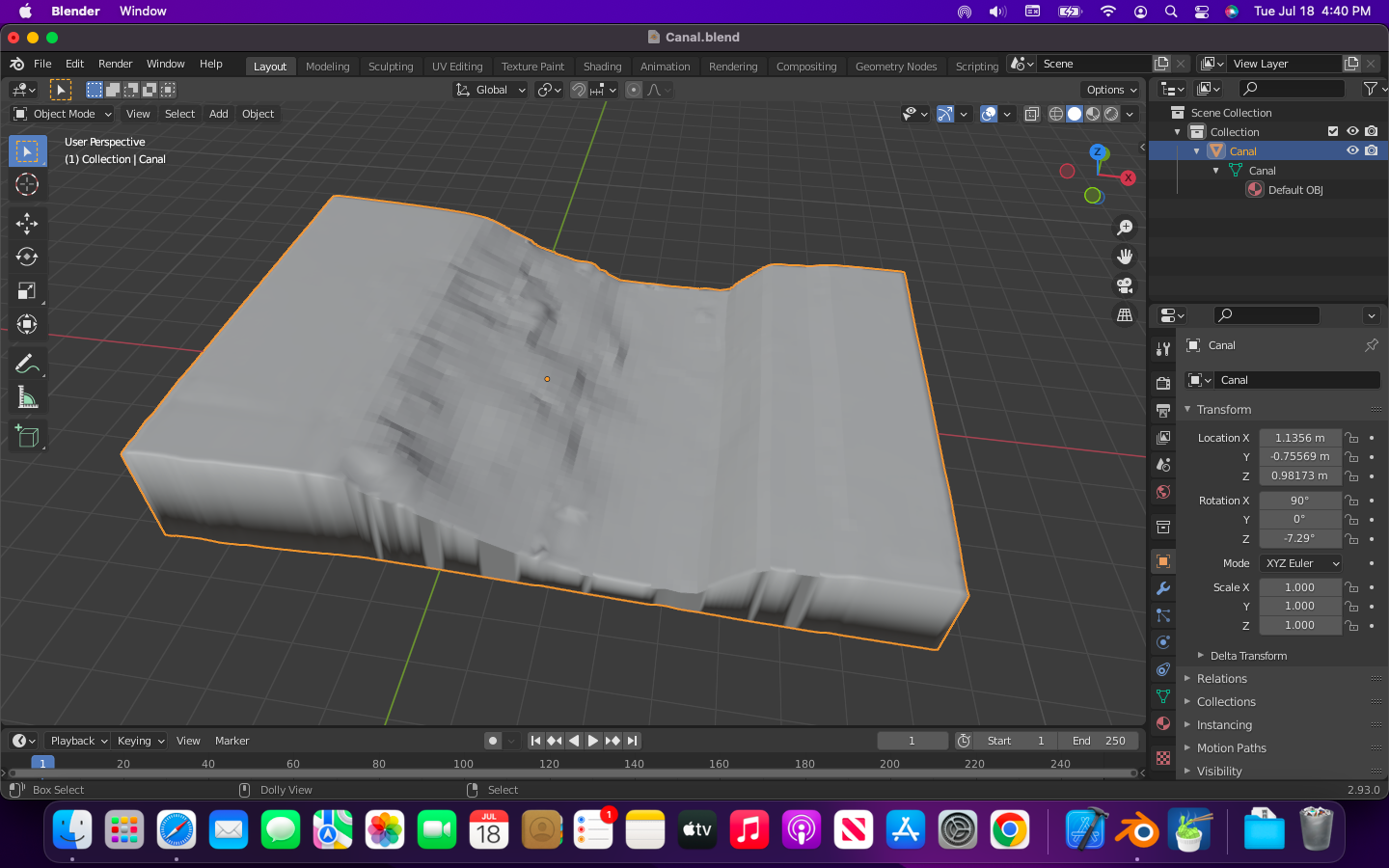Lock the Location X value
The height and width of the screenshot is (868, 1389).
pos(1352,438)
